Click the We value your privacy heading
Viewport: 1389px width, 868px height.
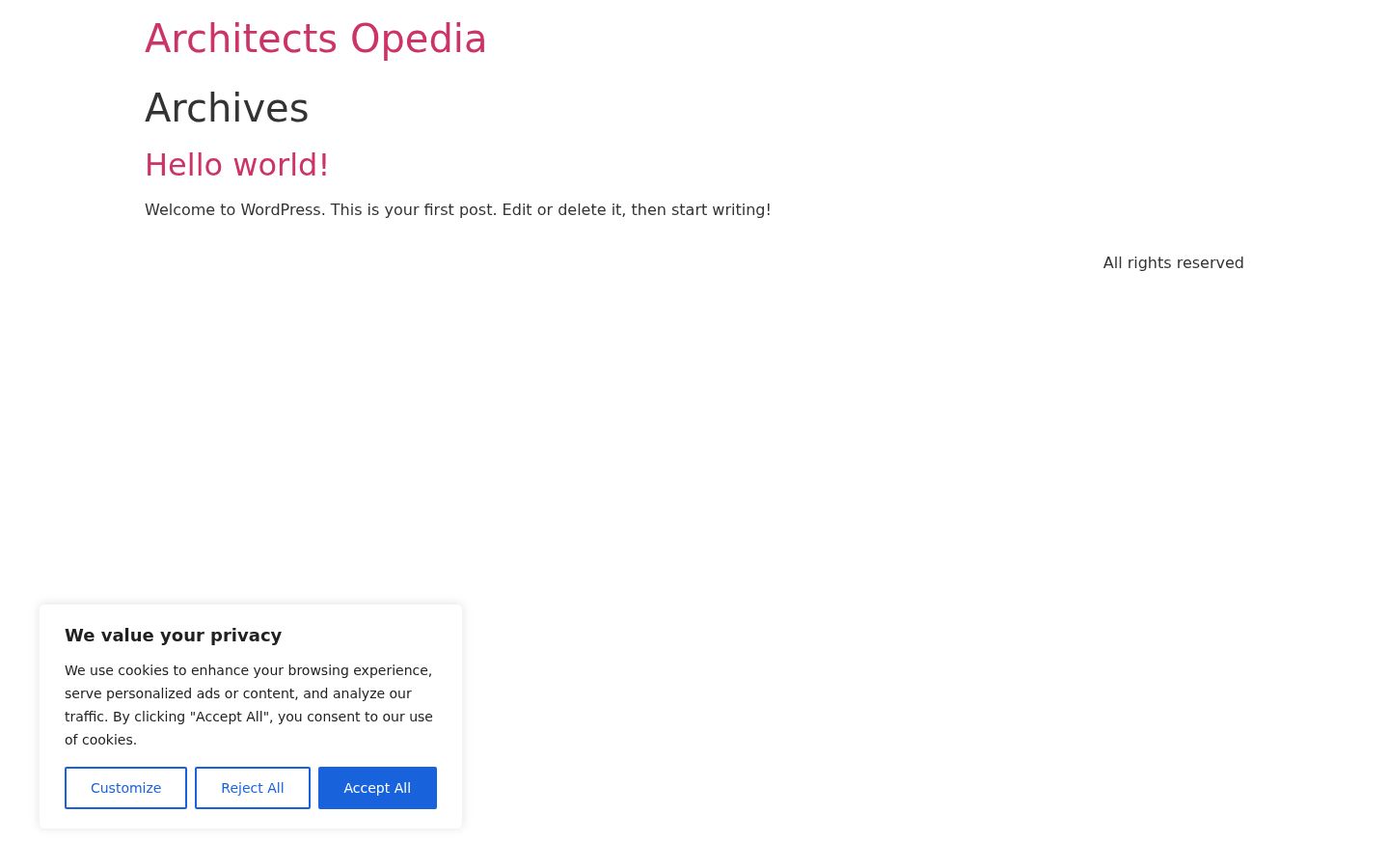click(174, 636)
